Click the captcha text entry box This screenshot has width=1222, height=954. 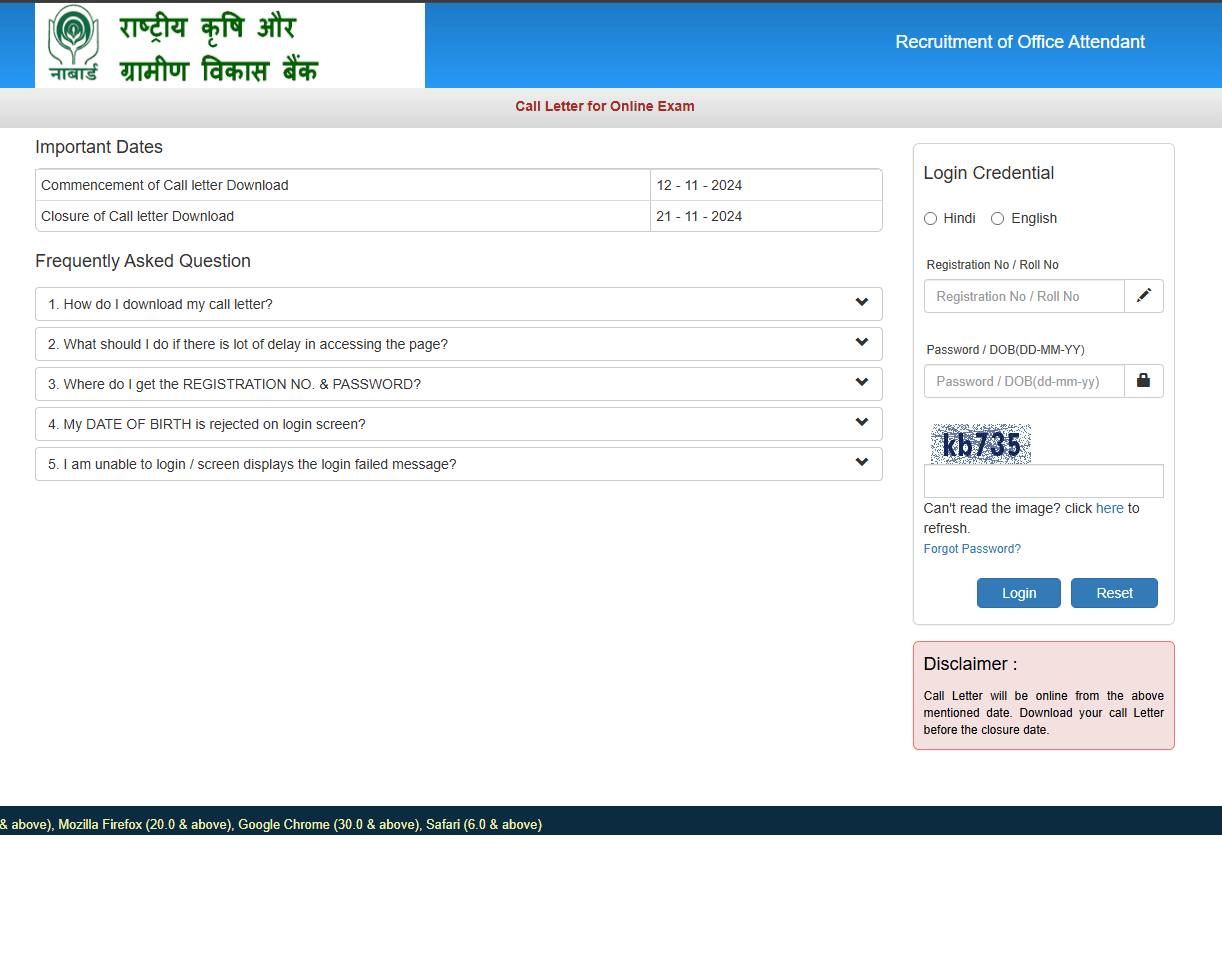click(1043, 481)
